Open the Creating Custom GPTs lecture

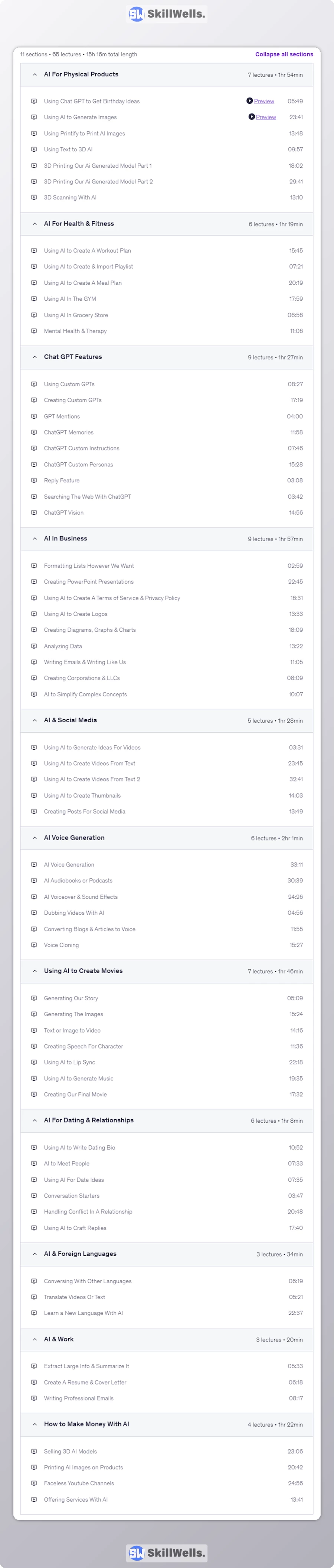tap(72, 400)
